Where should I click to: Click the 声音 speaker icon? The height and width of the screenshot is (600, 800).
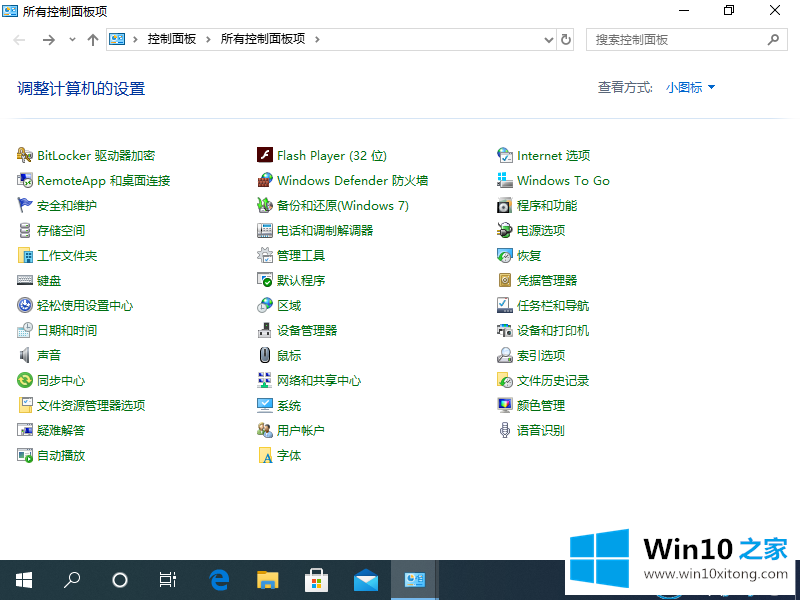(x=25, y=355)
